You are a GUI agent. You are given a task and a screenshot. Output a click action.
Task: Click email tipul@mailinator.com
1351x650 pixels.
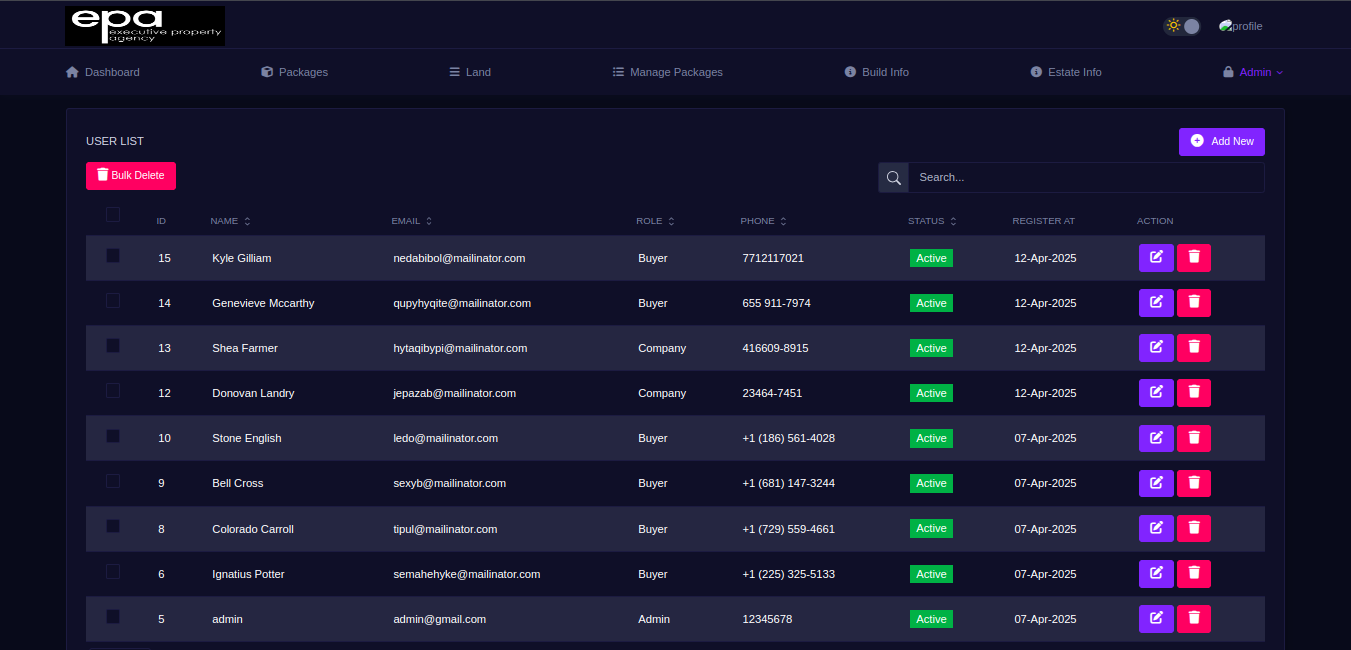pos(445,529)
